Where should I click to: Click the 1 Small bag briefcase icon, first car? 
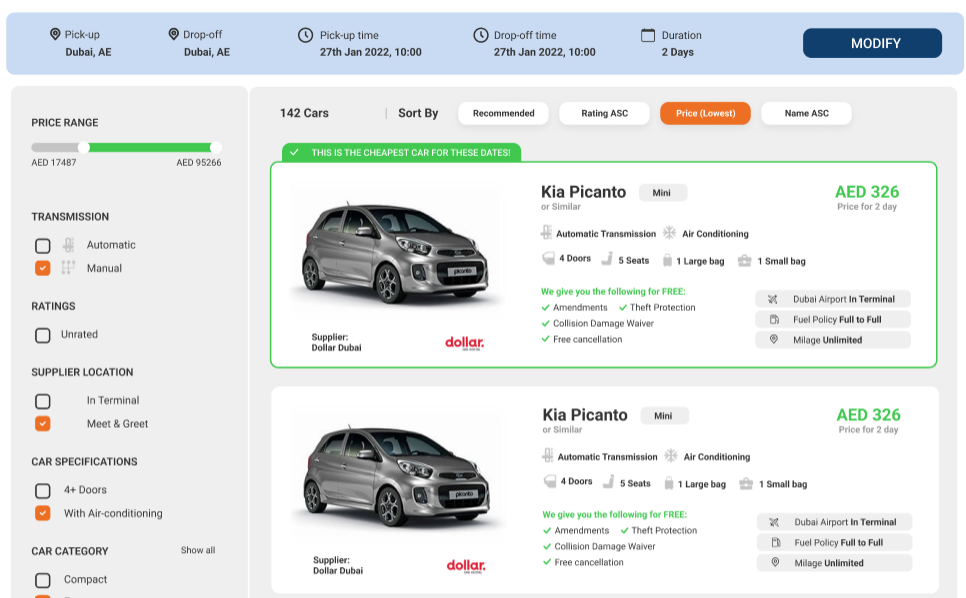(x=745, y=260)
